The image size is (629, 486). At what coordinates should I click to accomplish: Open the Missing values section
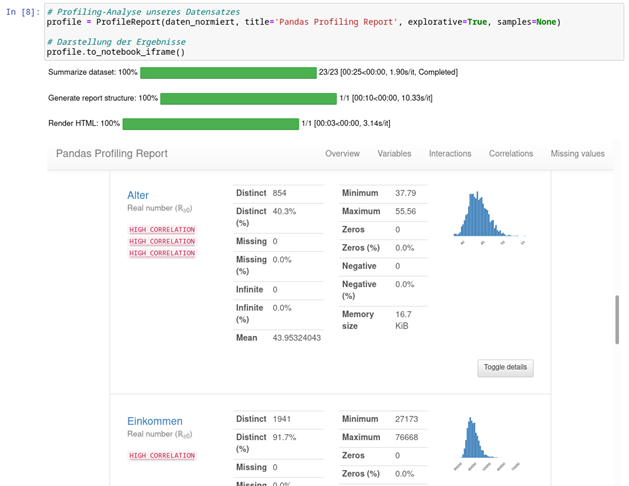[577, 154]
